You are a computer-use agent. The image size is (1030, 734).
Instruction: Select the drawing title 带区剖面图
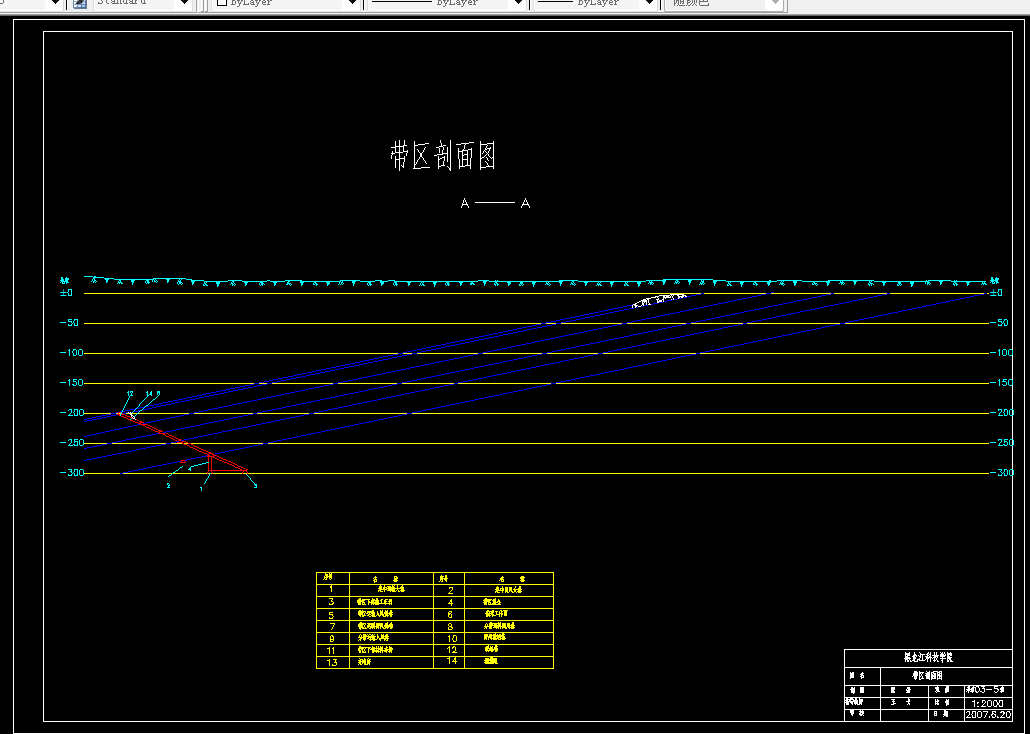click(x=443, y=156)
